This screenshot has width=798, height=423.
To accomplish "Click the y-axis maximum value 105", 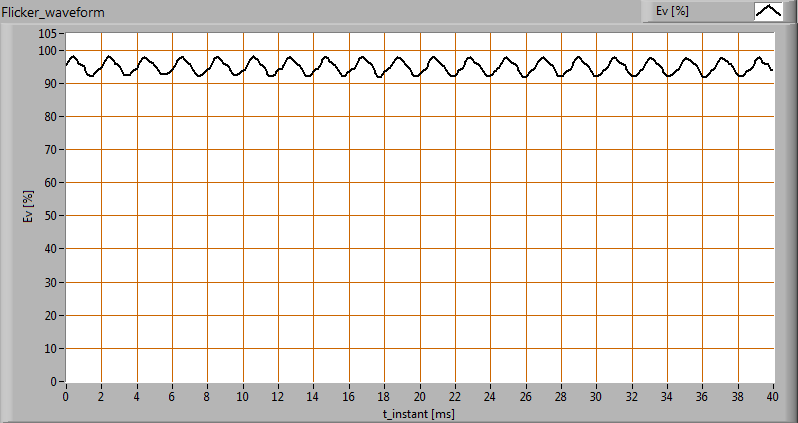I will tap(48, 34).
